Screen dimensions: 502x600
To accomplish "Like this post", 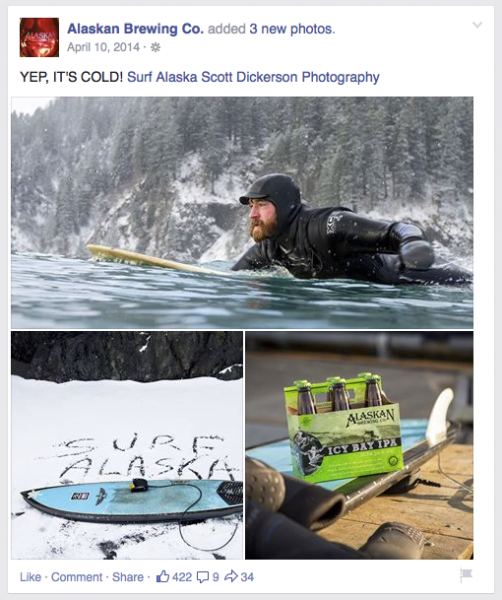I will point(30,577).
